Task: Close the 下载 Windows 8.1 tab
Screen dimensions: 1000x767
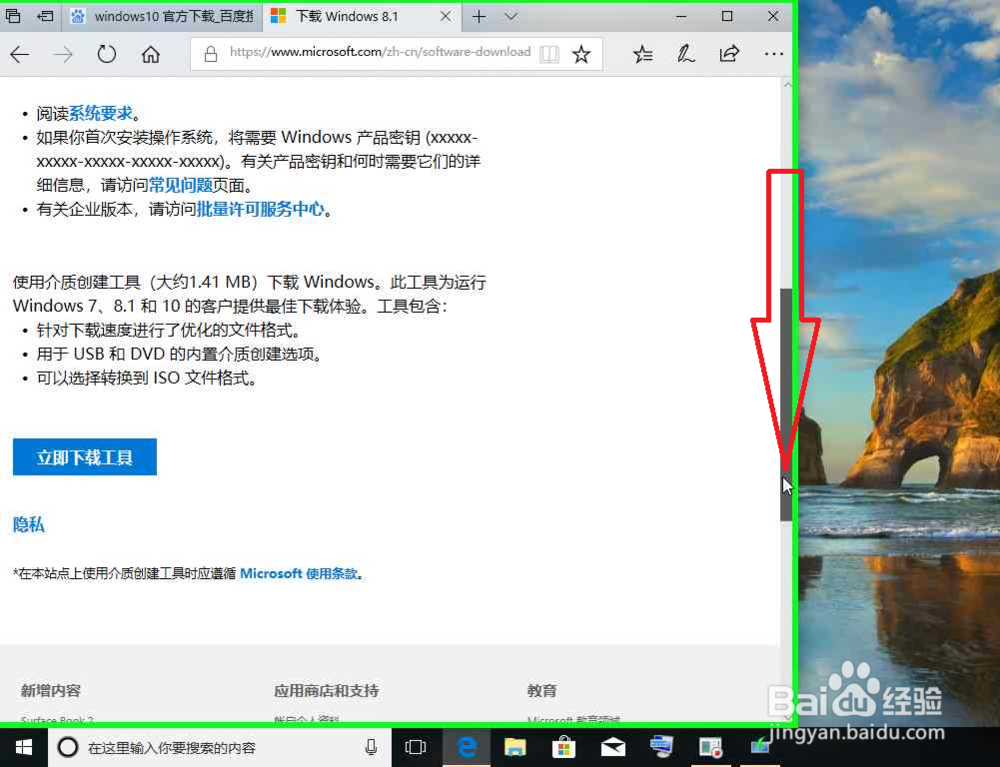Action: [446, 17]
